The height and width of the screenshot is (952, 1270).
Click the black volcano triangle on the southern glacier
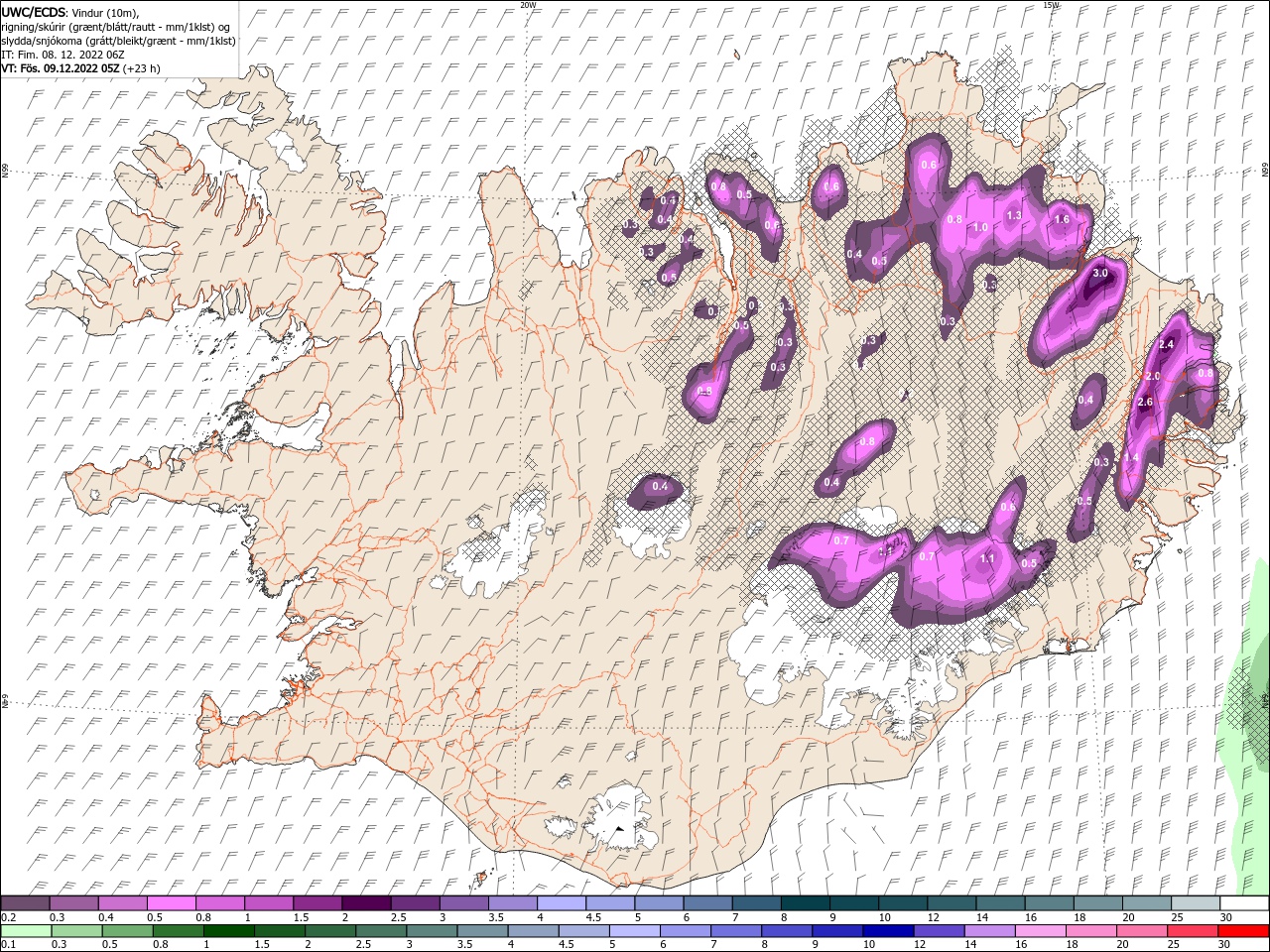[619, 828]
